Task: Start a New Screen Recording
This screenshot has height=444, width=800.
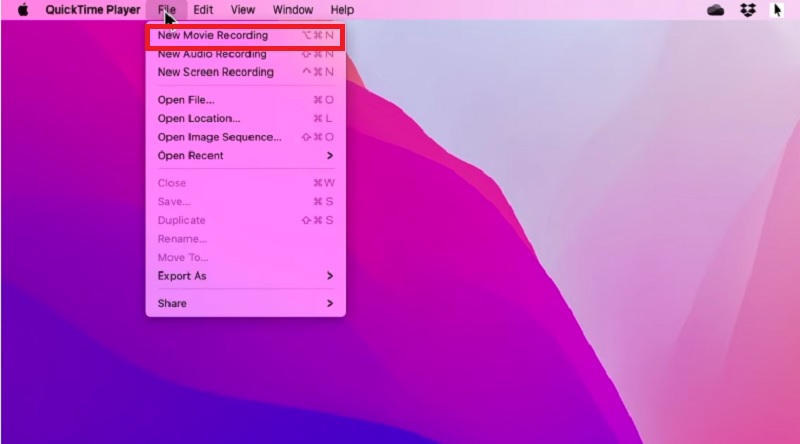Action: (245, 72)
